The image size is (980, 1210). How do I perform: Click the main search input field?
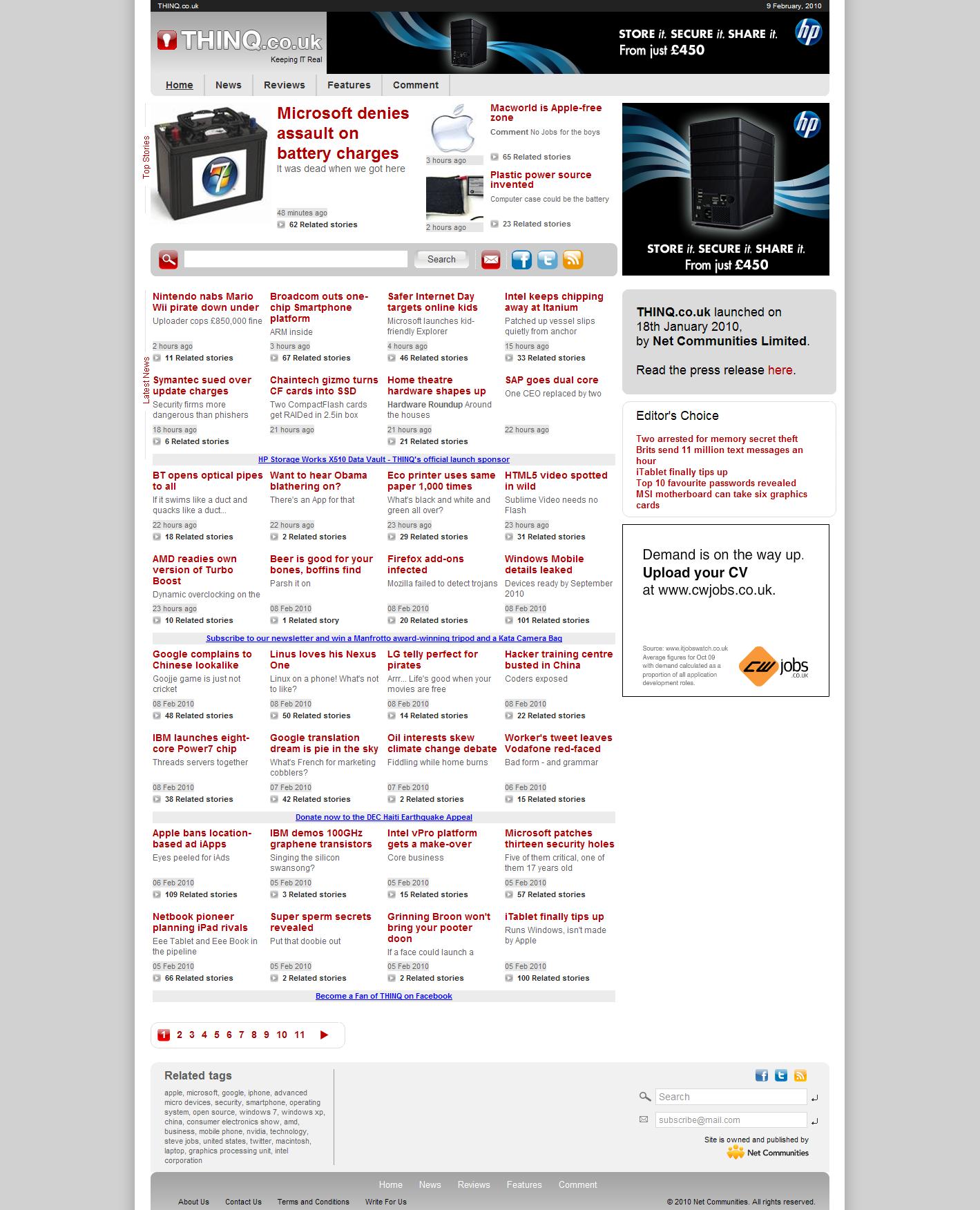pyautogui.click(x=296, y=259)
